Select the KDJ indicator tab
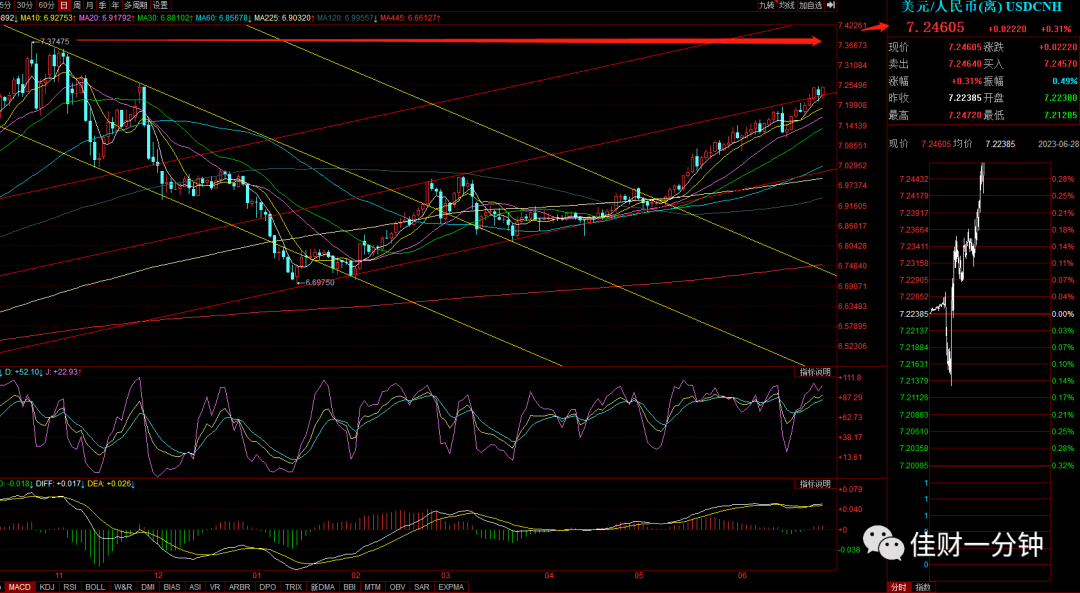The height and width of the screenshot is (593, 1080). (47, 587)
